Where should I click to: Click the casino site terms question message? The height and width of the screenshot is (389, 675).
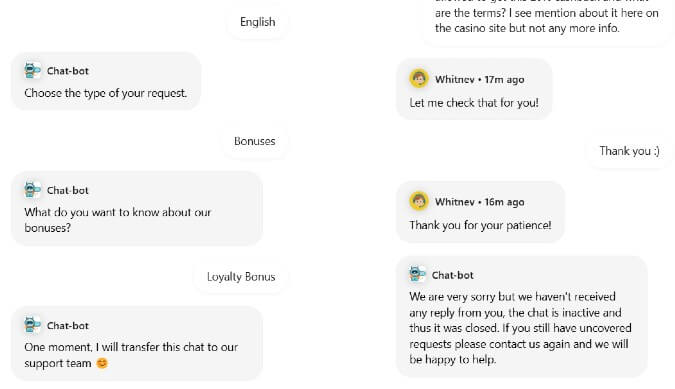(x=546, y=17)
